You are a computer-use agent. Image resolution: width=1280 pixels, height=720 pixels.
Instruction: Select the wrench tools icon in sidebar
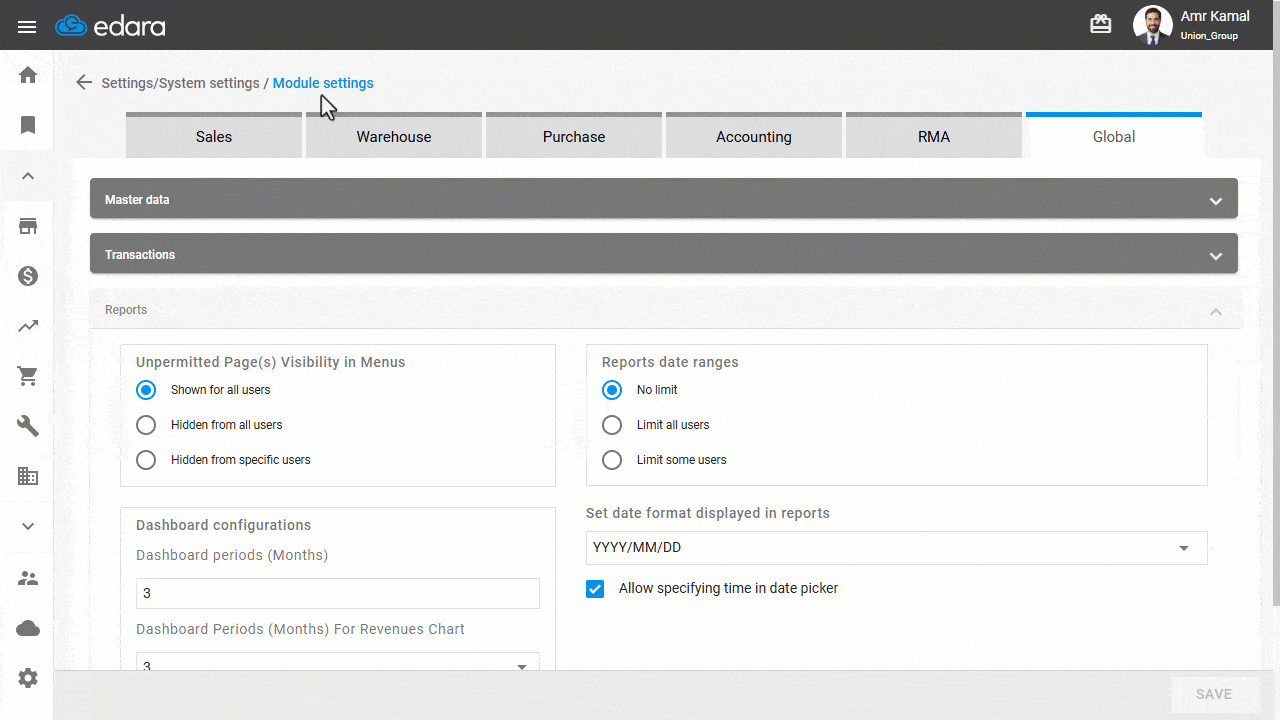coord(27,426)
